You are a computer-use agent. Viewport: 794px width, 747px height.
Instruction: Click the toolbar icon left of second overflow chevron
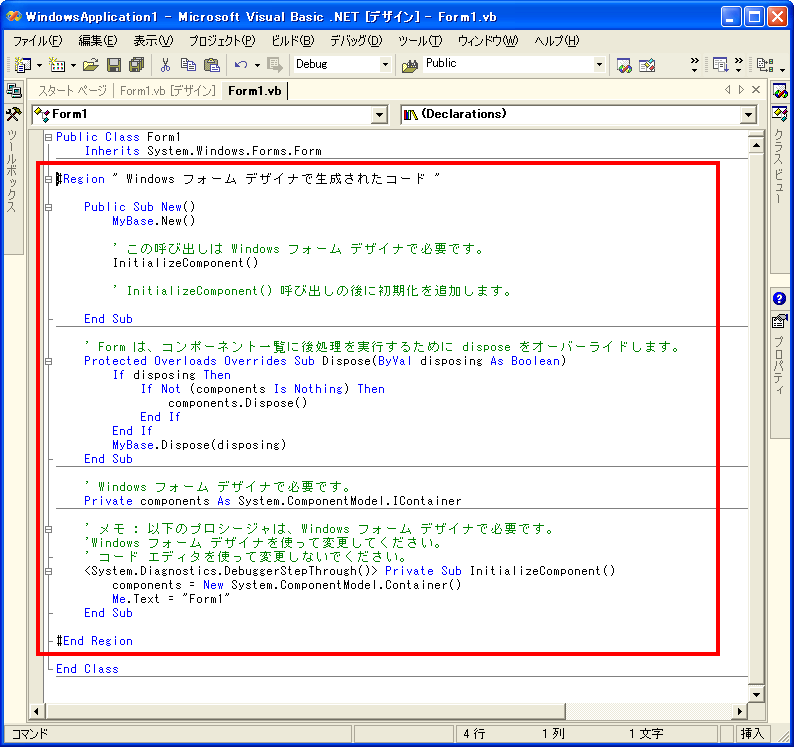click(720, 64)
